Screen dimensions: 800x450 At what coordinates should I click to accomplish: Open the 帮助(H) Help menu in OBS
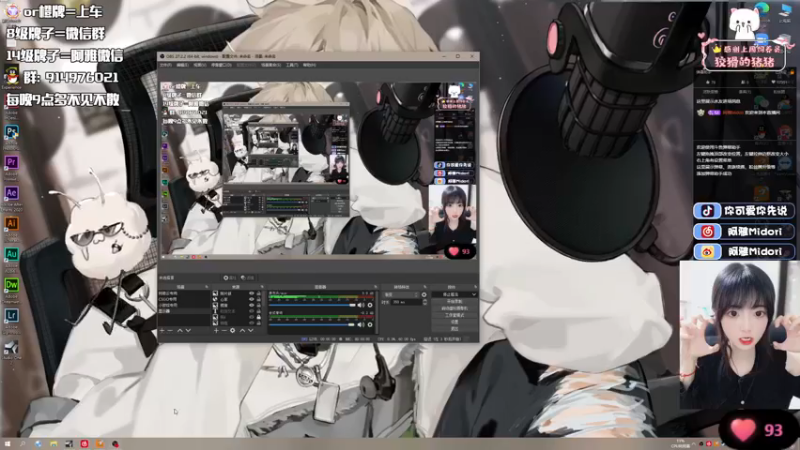pyautogui.click(x=309, y=65)
